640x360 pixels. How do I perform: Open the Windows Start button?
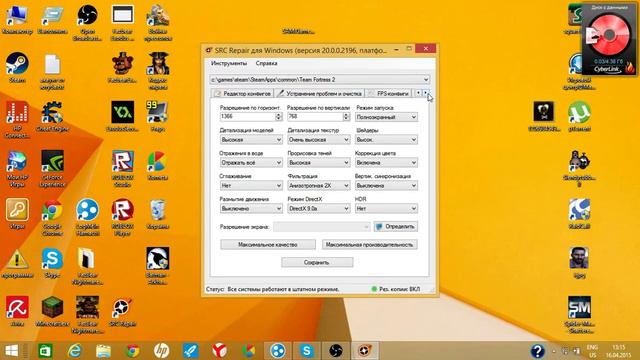(12, 351)
